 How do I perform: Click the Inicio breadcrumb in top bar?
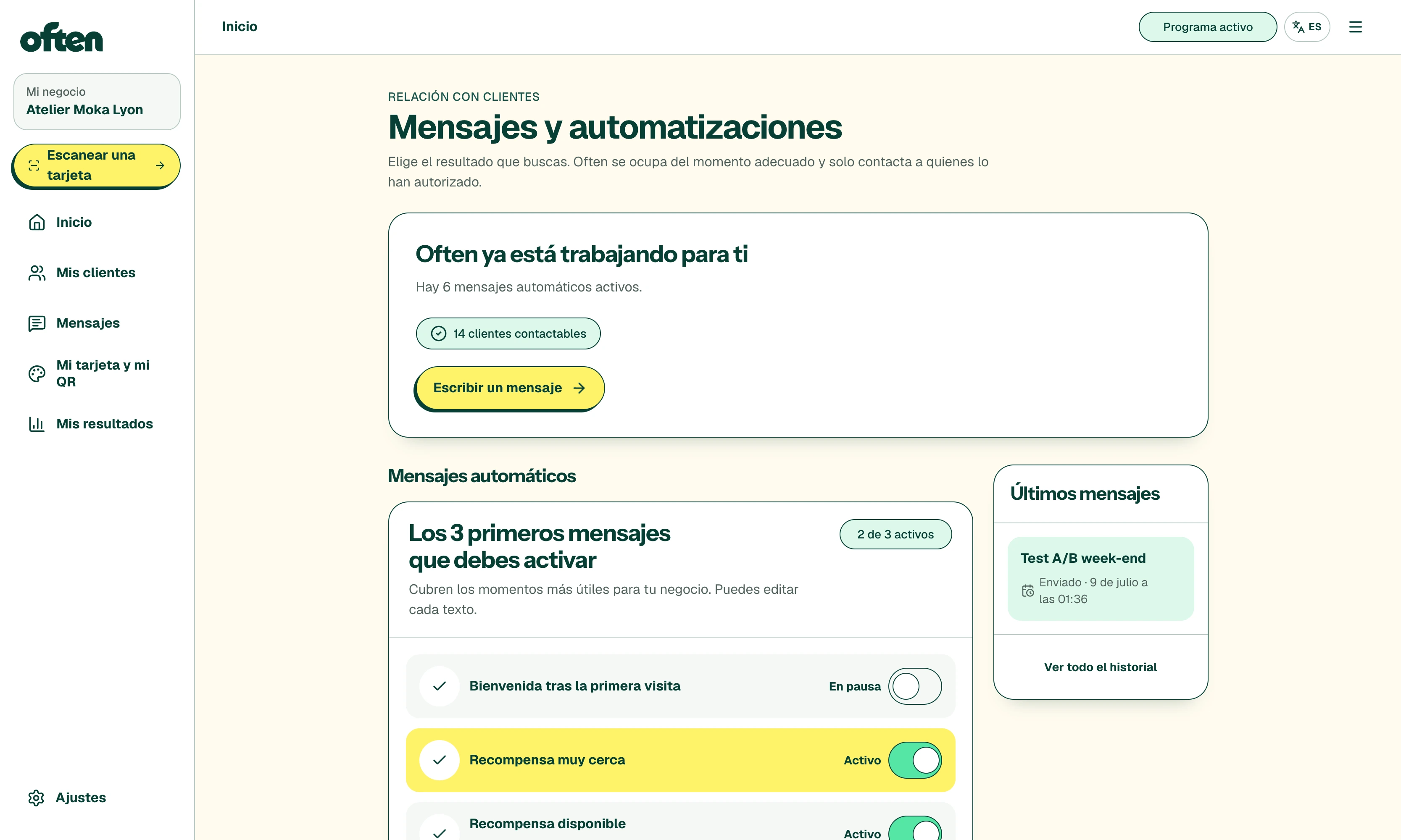pos(240,26)
